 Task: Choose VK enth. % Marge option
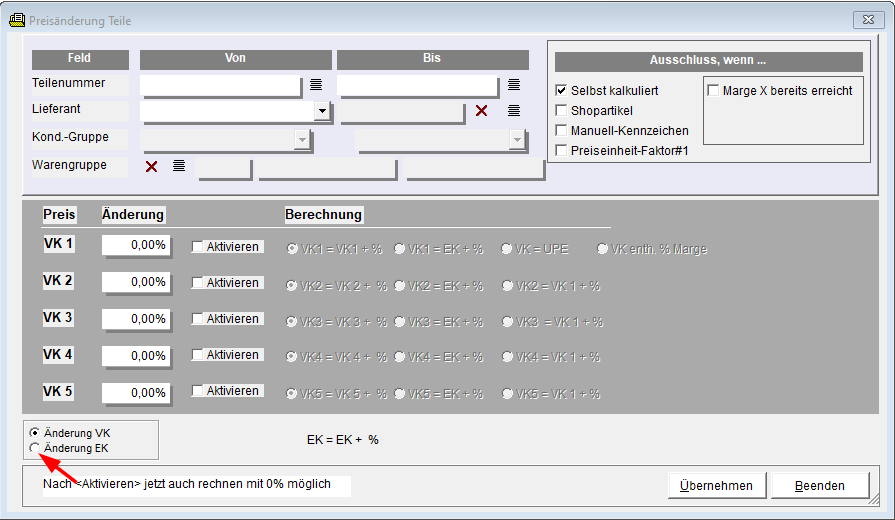pyautogui.click(x=602, y=248)
